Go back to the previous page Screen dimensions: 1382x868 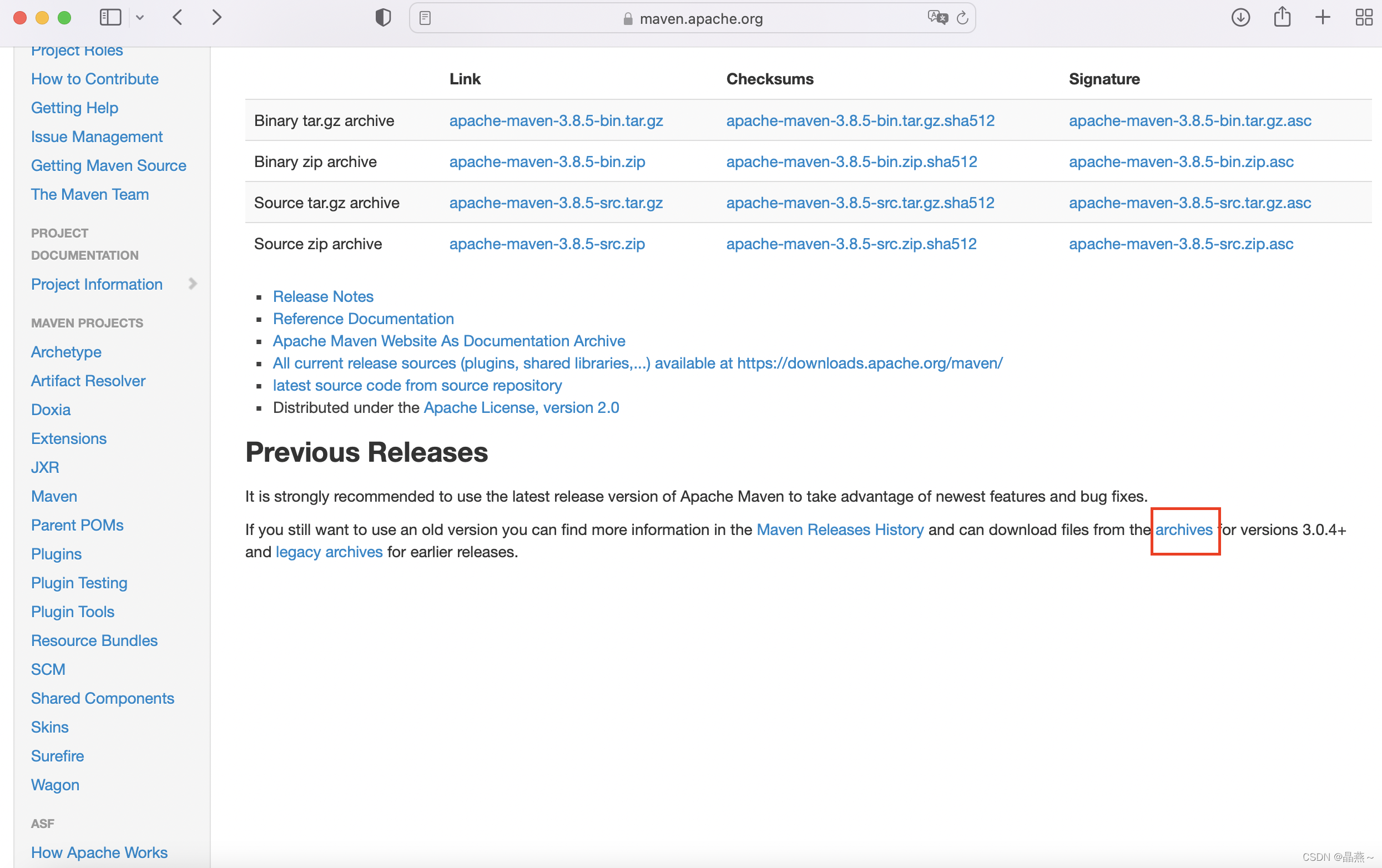click(178, 18)
